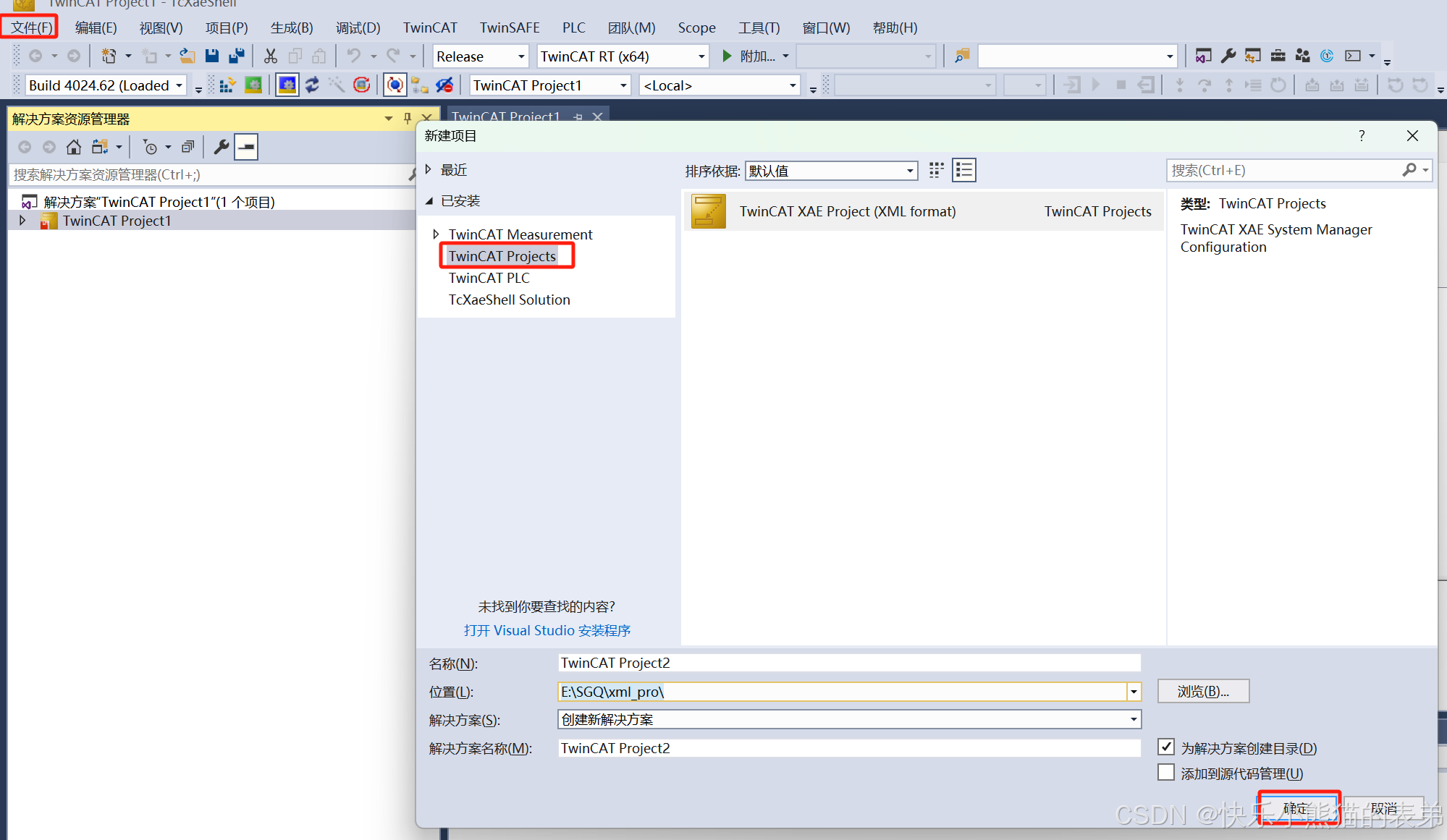Click the Save All toolbar icon

[x=236, y=56]
